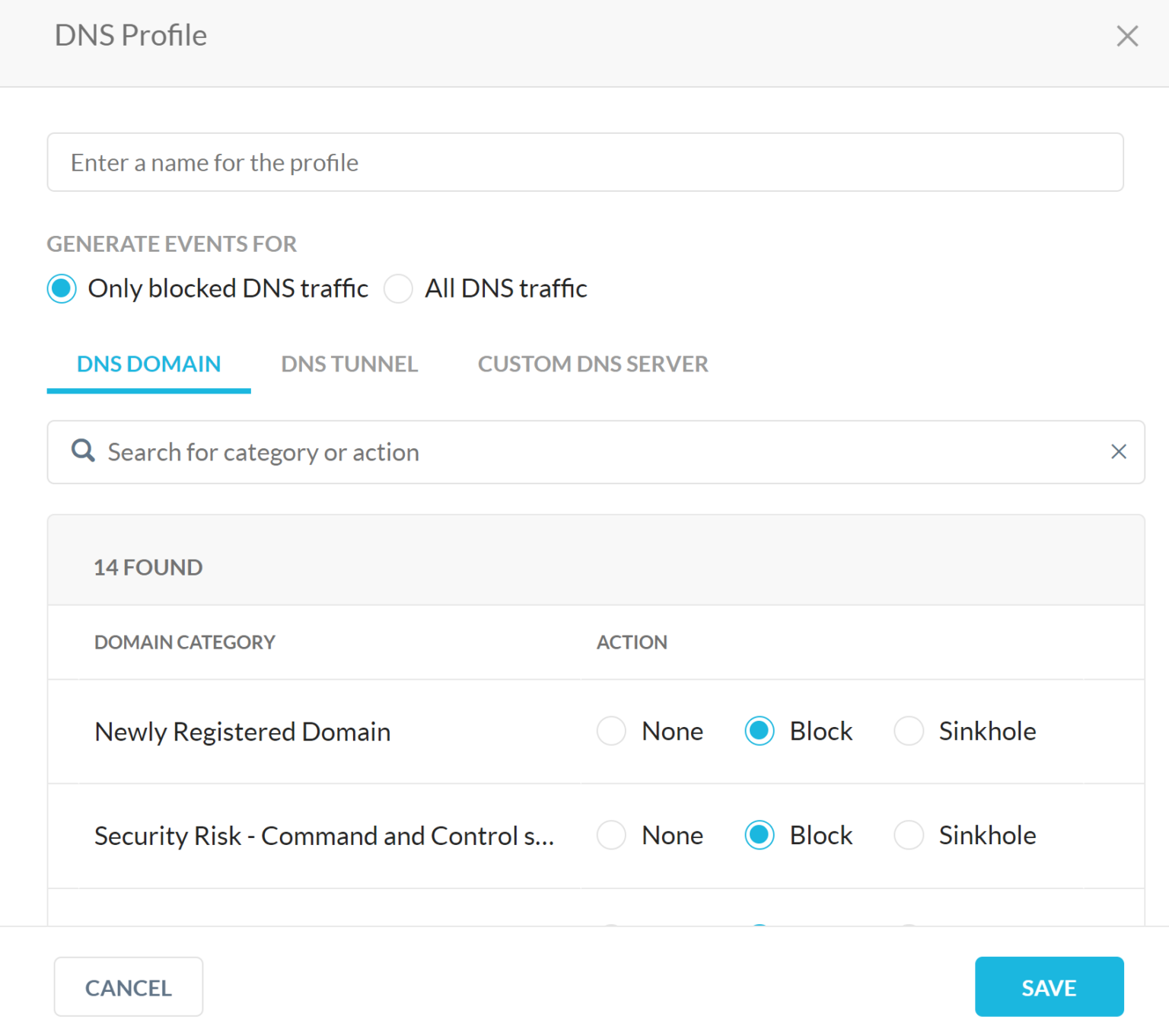1169x1036 pixels.
Task: Open the CUSTOM DNS SERVER tab
Action: [x=592, y=364]
